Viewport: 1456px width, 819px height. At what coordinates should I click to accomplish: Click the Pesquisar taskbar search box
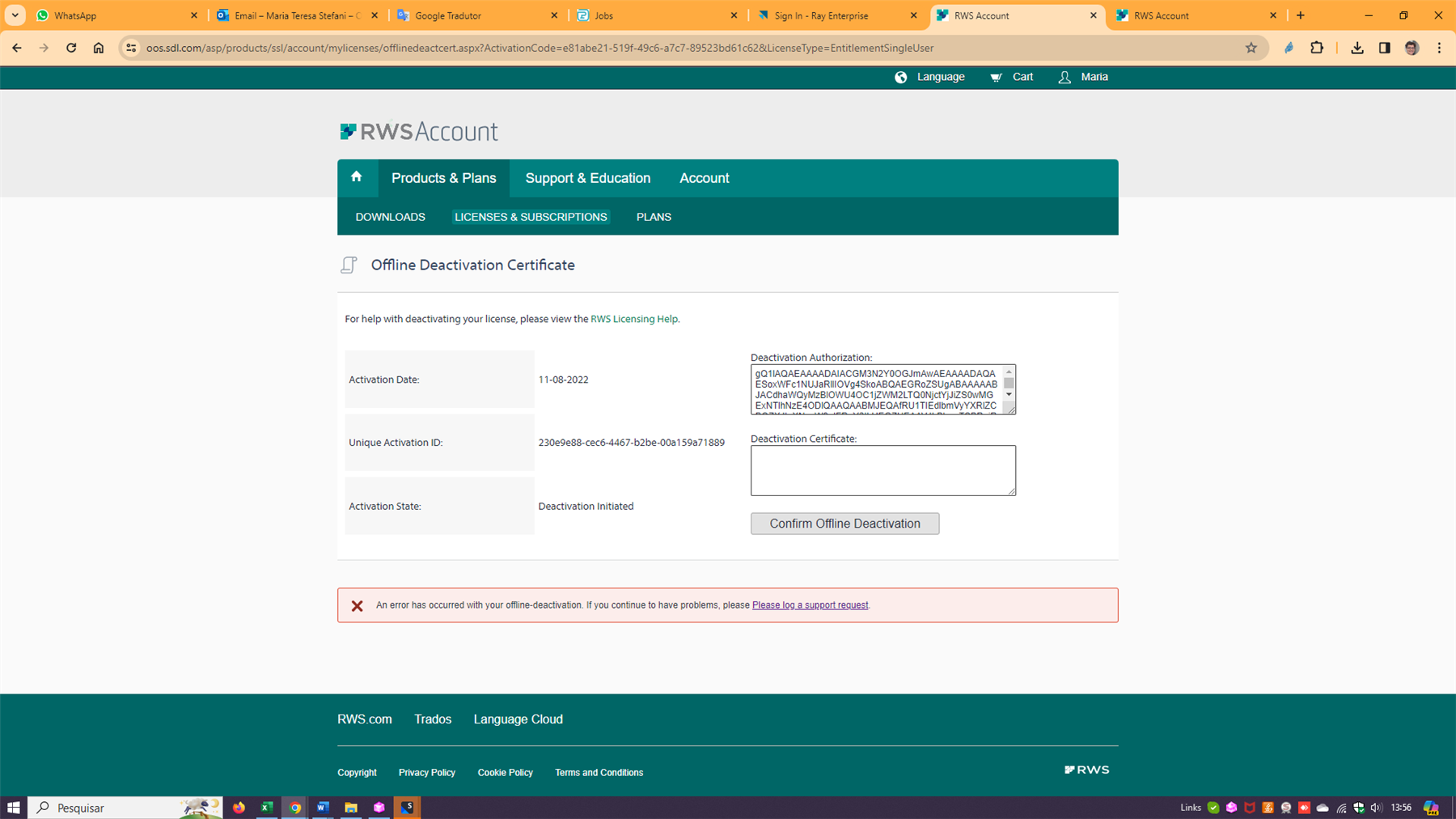pos(125,808)
